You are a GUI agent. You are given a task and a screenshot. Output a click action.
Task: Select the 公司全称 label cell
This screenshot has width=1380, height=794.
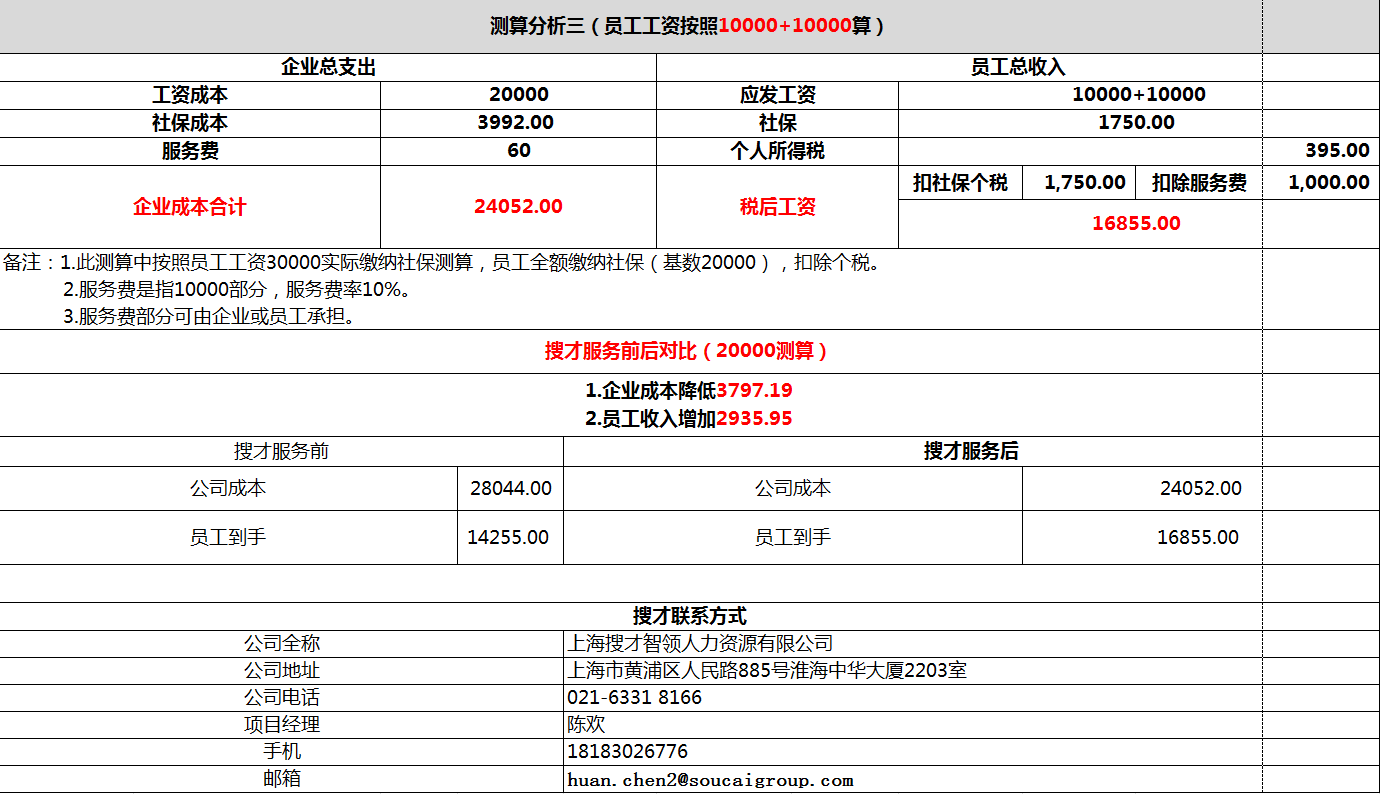282,644
